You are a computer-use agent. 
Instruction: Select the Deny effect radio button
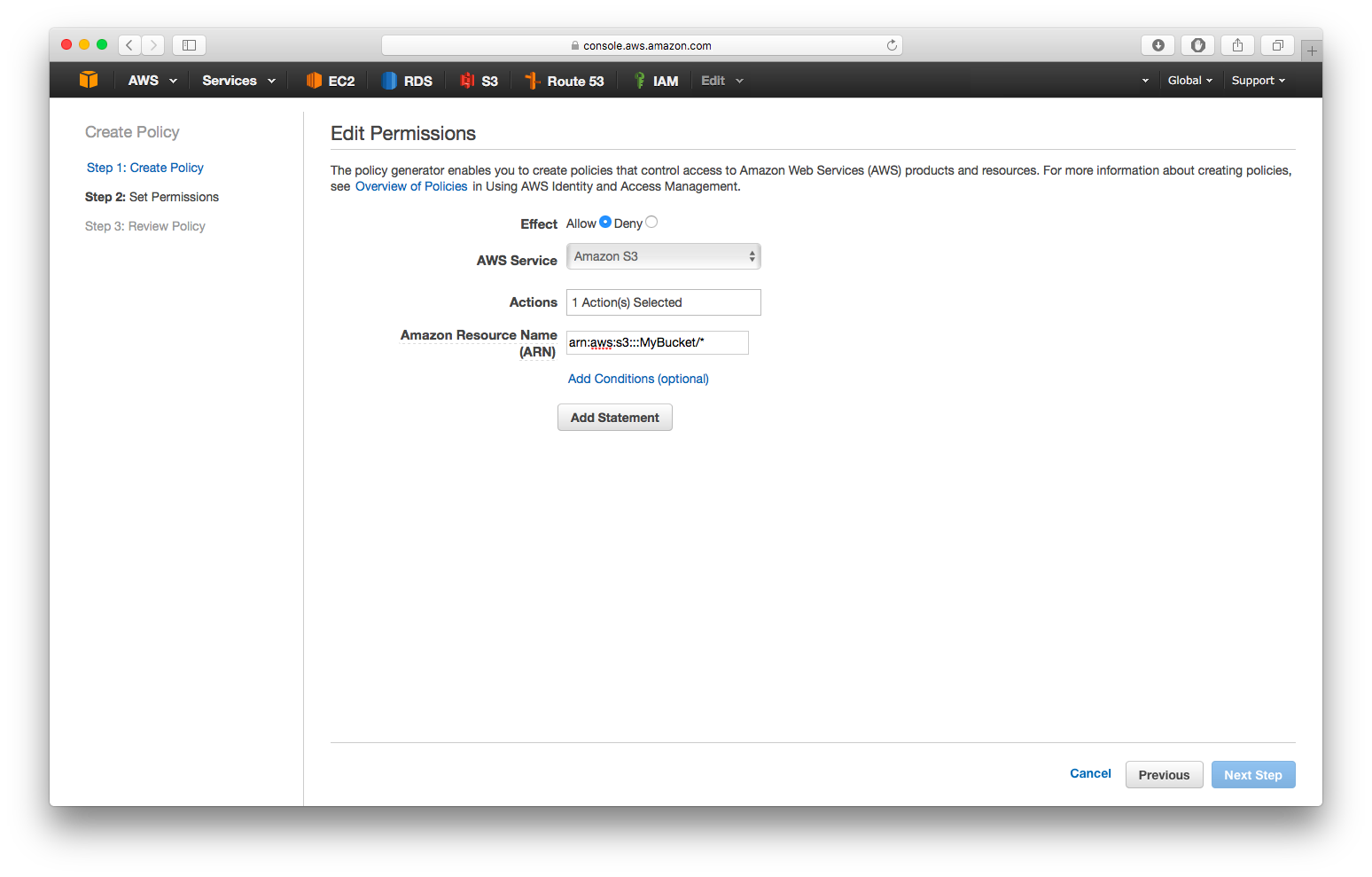click(x=651, y=223)
